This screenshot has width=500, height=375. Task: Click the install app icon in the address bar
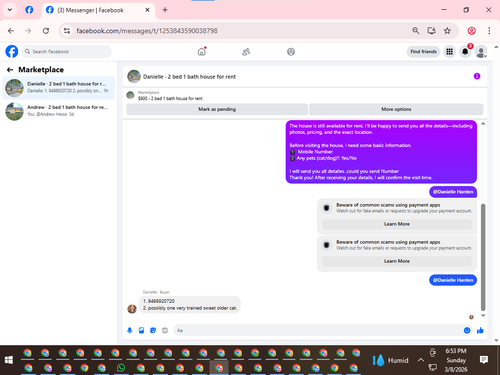tap(431, 31)
